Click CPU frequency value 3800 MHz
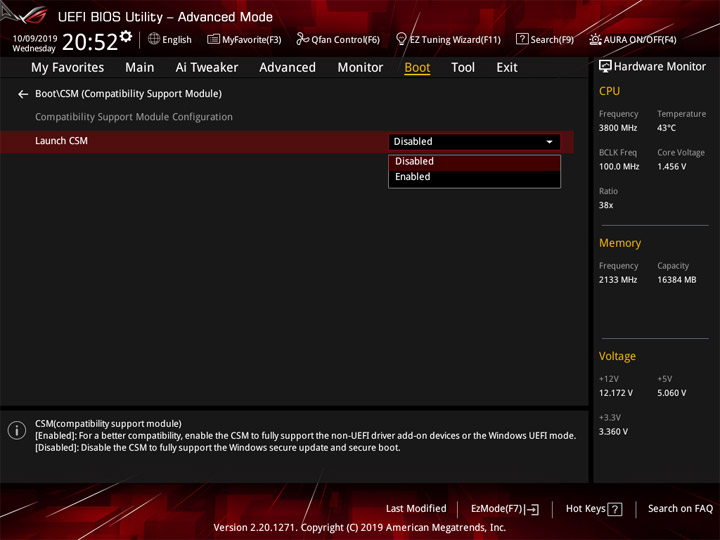This screenshot has height=540, width=720. pyautogui.click(x=618, y=128)
